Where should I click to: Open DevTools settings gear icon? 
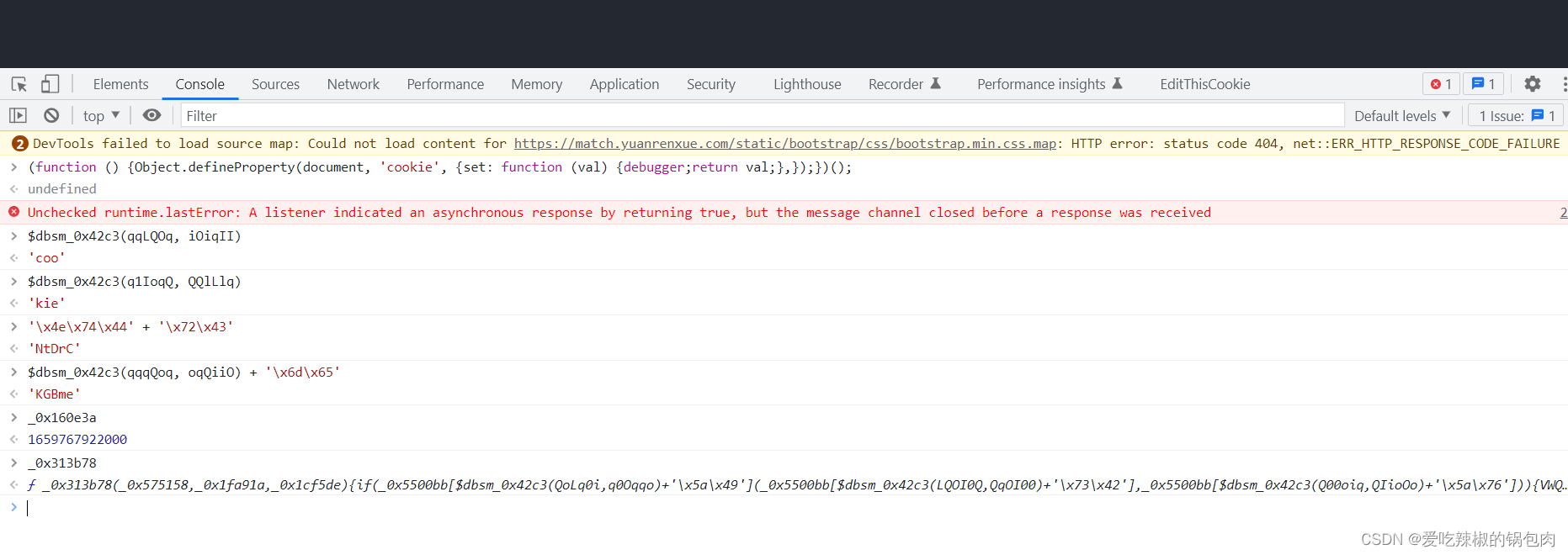click(1533, 84)
